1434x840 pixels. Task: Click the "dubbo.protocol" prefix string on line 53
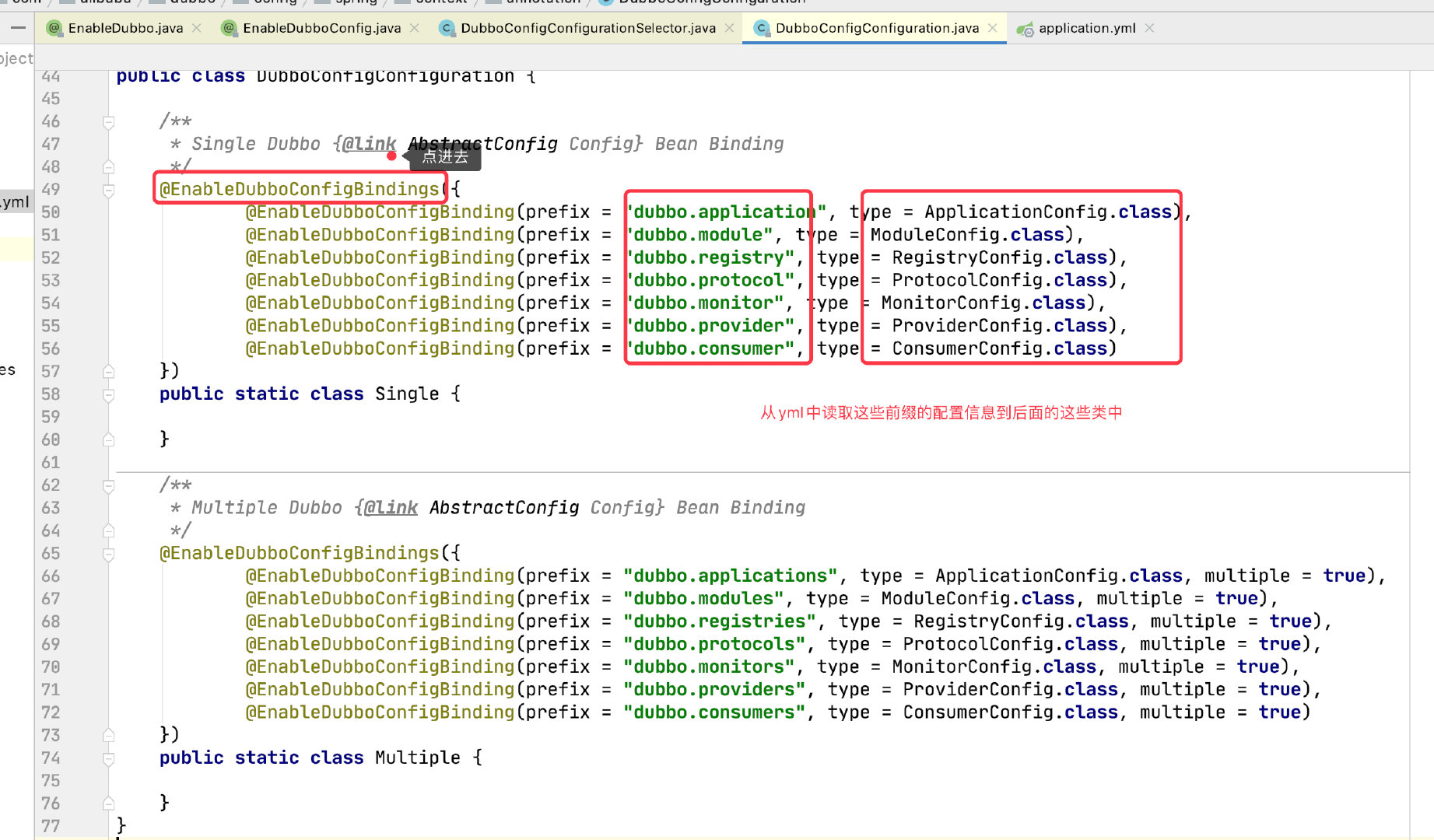(709, 280)
